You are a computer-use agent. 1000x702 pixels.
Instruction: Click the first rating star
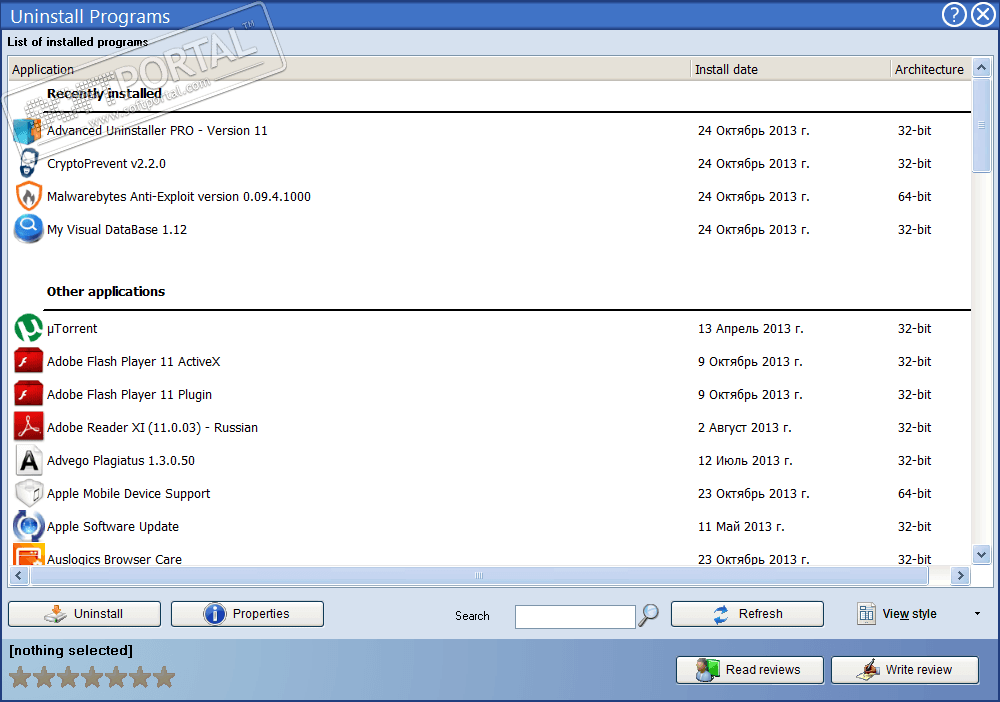(20, 677)
